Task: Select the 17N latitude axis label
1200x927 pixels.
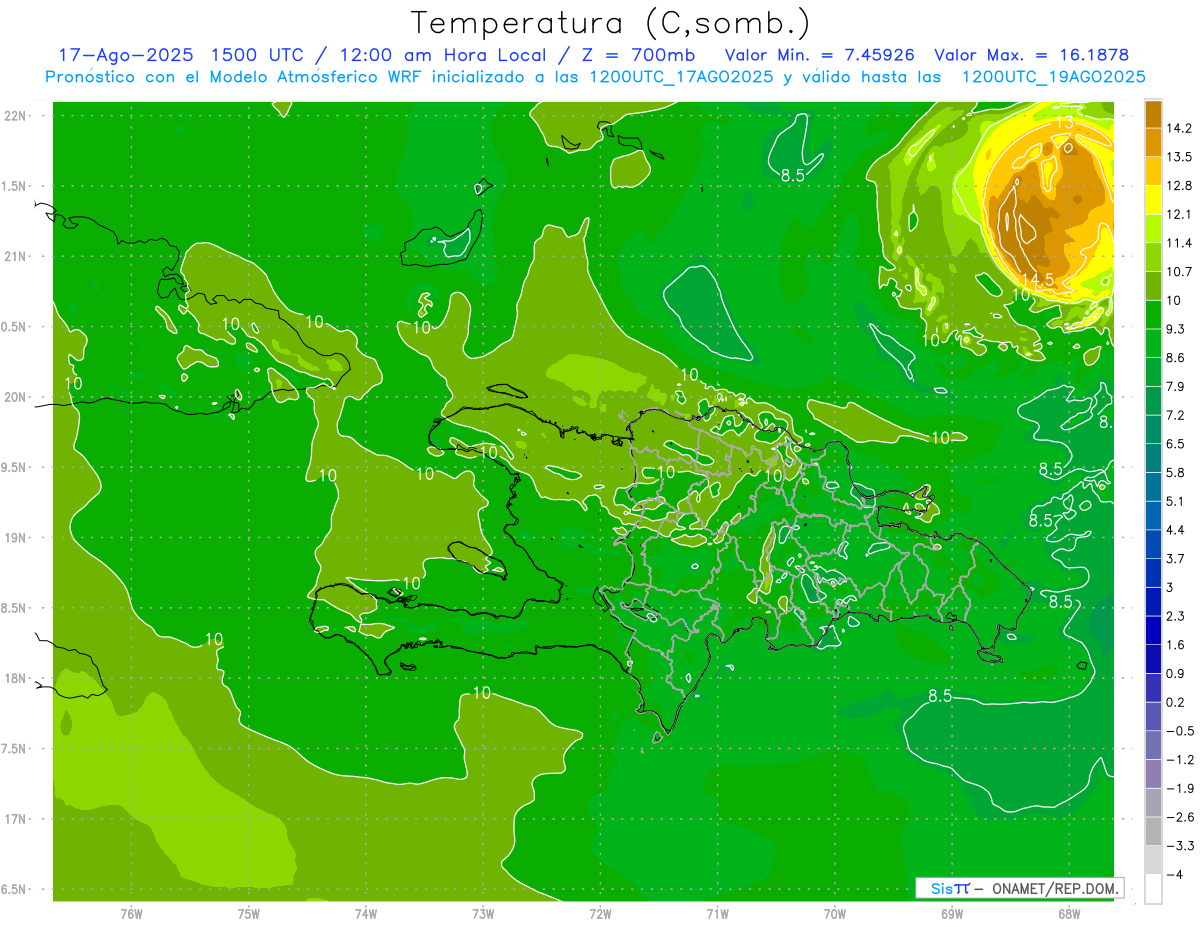Action: coord(17,819)
